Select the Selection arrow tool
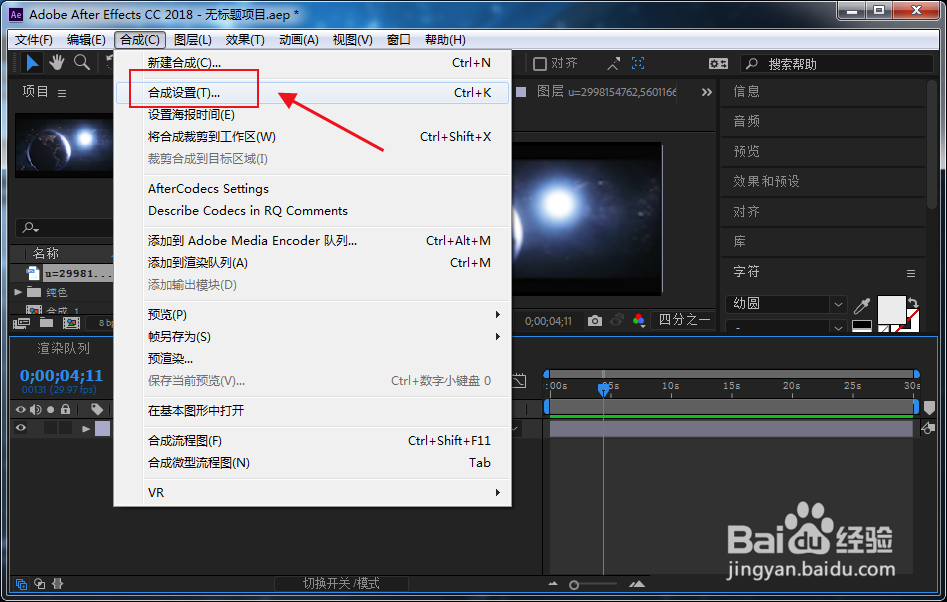 31,62
